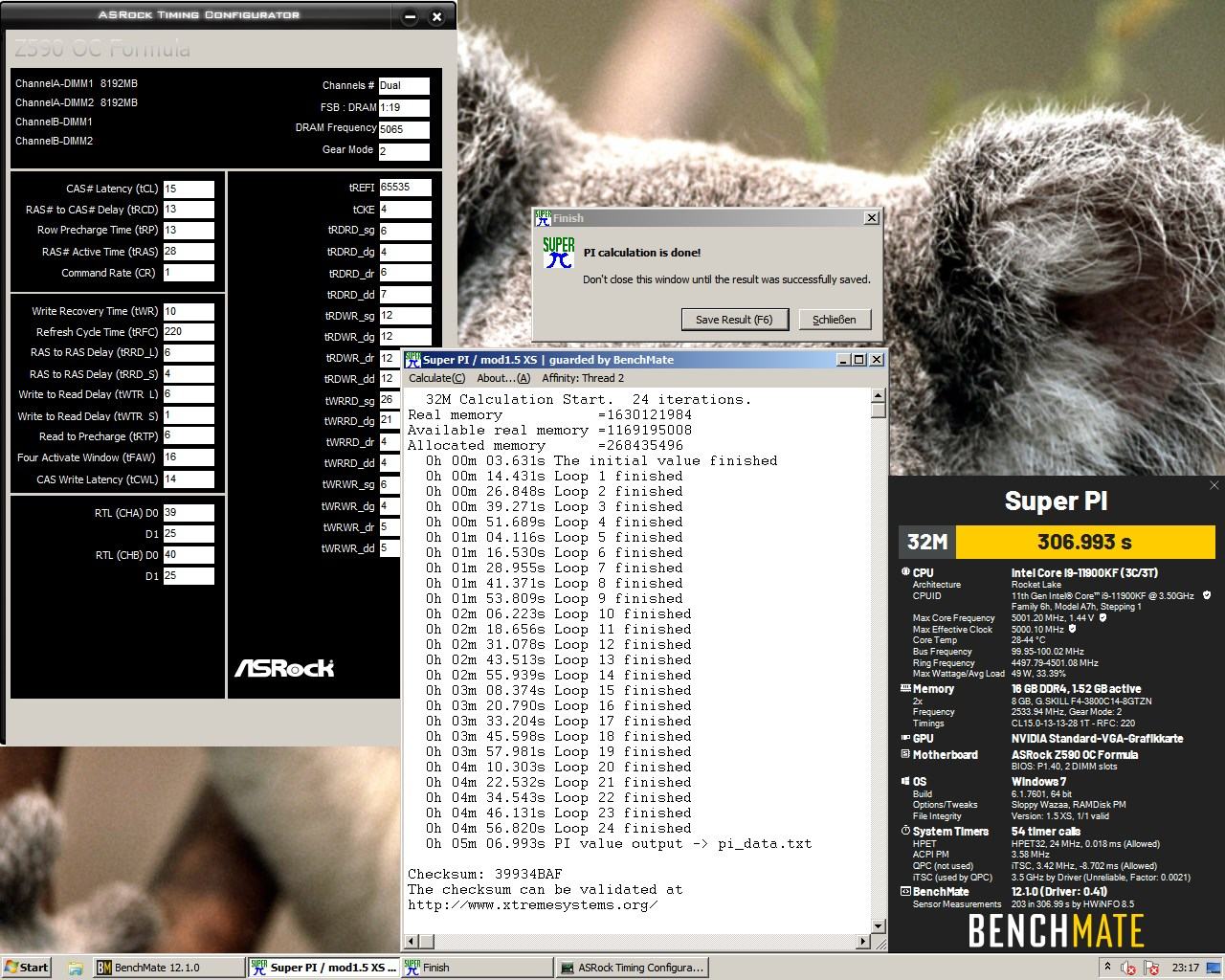Click the RTL (CHB) D0 field
Screen dimensions: 1225x980
point(189,554)
